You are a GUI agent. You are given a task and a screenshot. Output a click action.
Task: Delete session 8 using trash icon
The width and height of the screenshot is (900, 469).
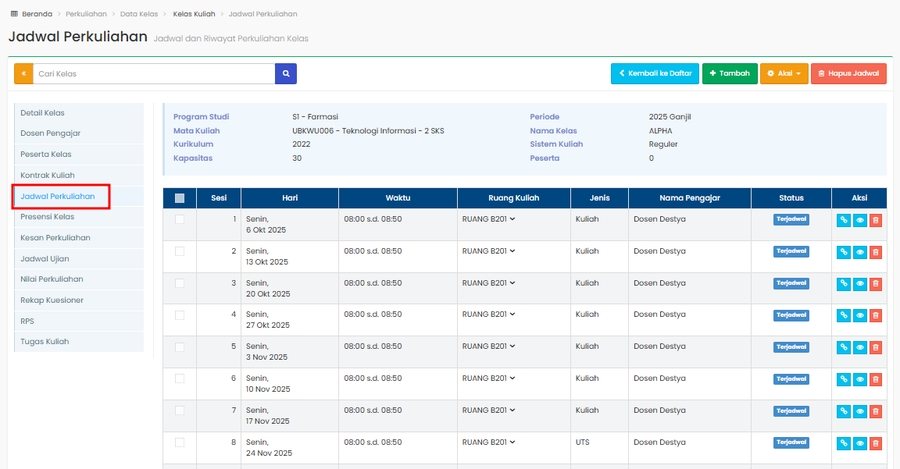pos(876,443)
